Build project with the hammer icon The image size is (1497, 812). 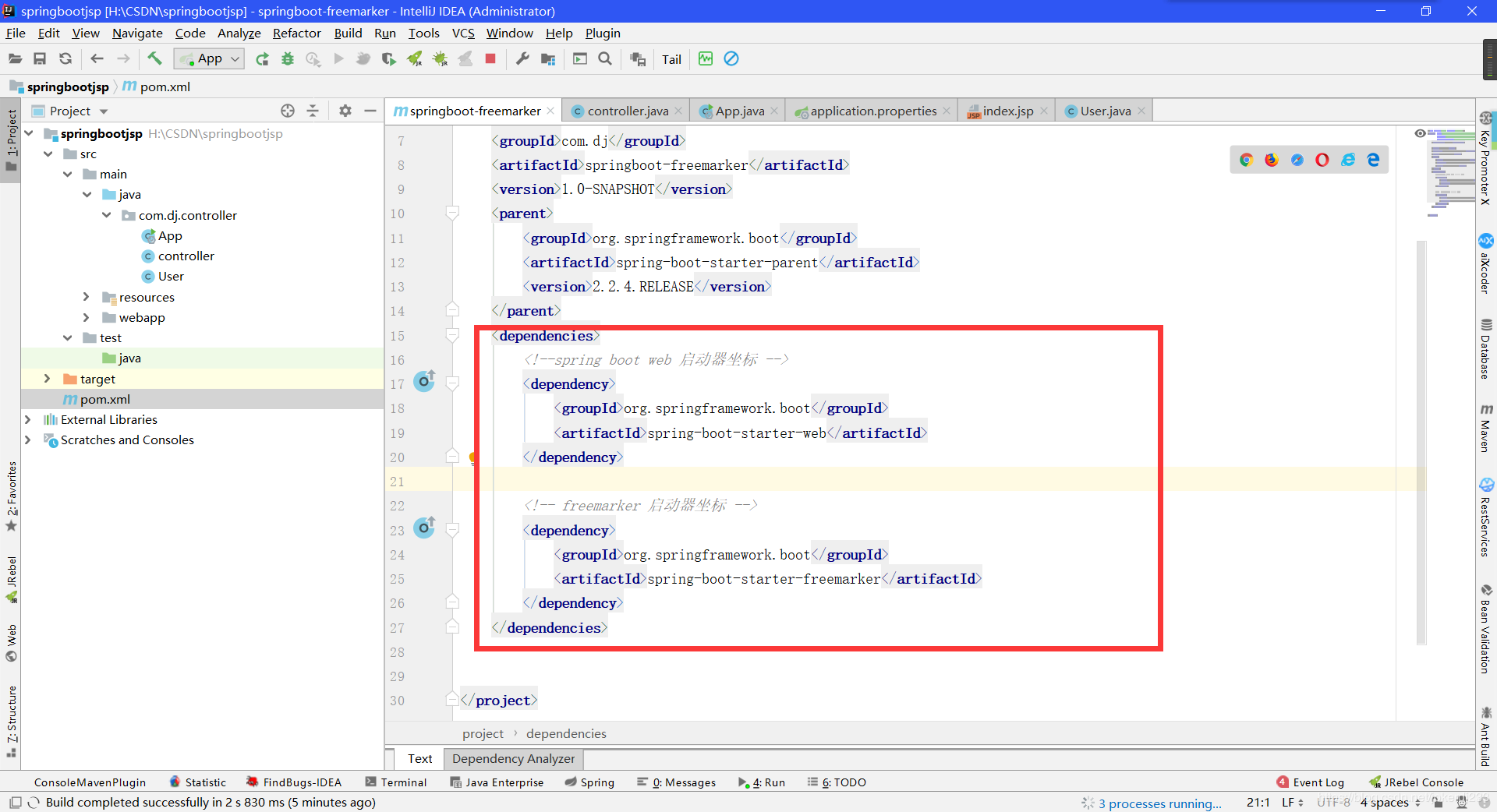tap(154, 58)
